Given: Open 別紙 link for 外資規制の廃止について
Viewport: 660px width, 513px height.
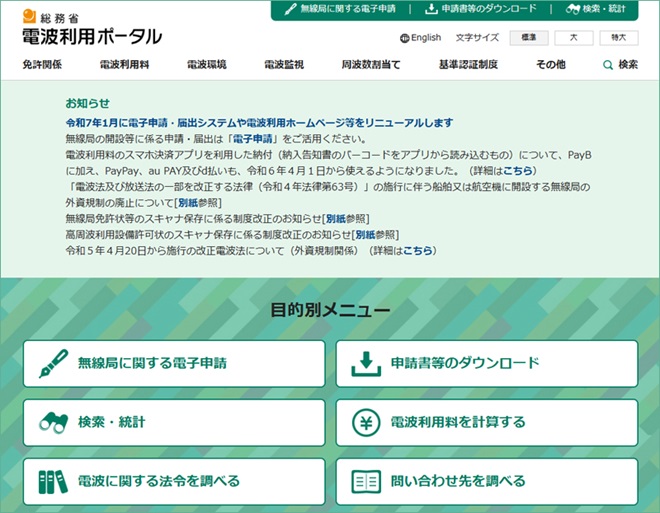Looking at the screenshot, I should point(188,203).
